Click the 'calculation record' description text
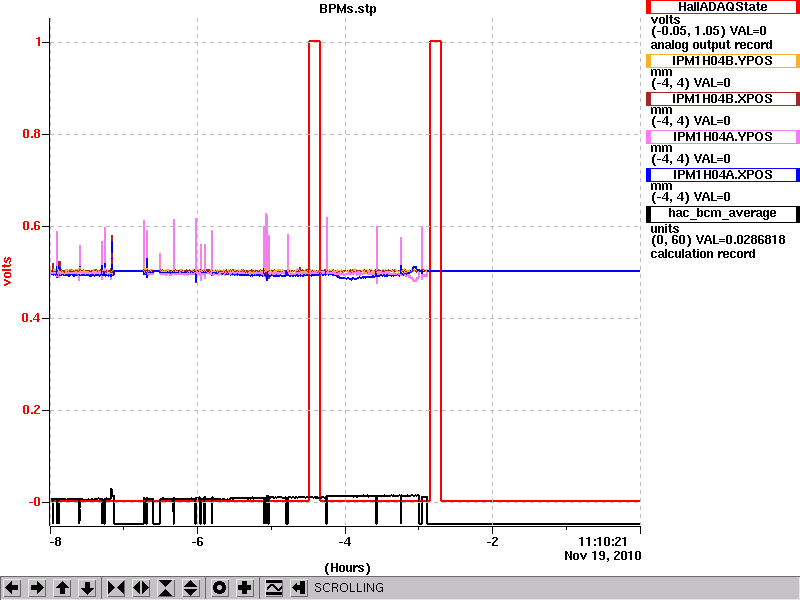 coord(703,254)
